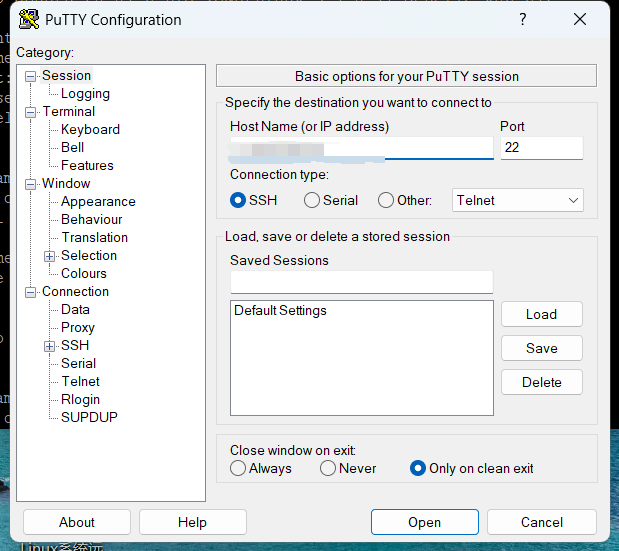
Task: Open SSH settings in category tree
Action: coord(75,345)
